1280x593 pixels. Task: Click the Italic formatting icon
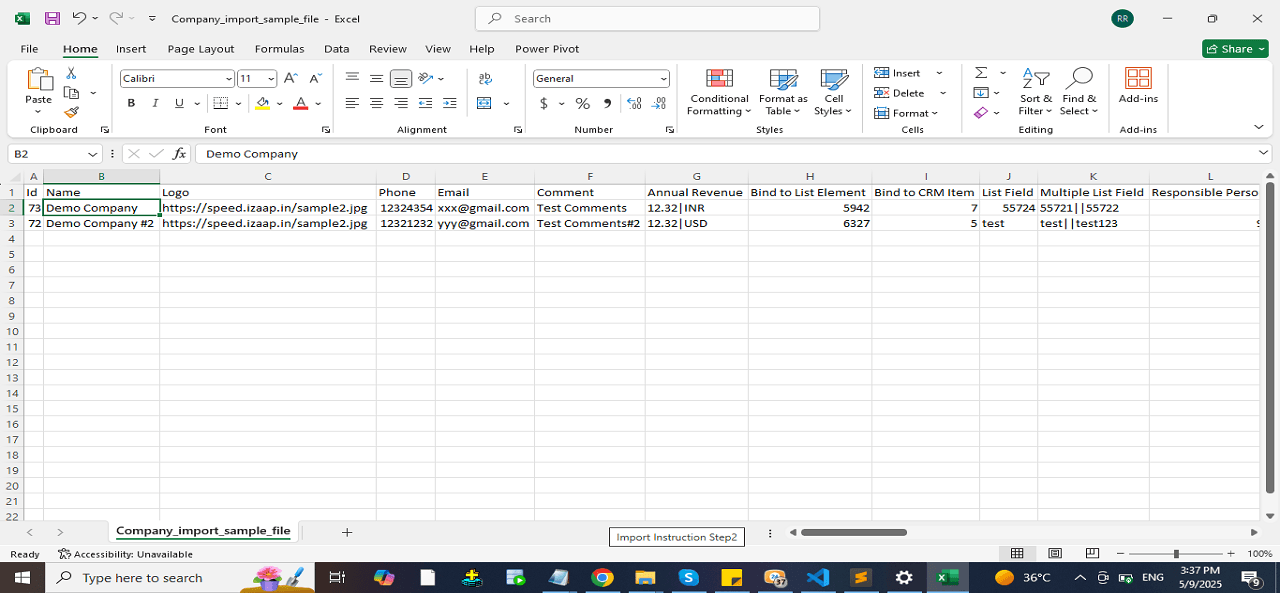tap(154, 102)
